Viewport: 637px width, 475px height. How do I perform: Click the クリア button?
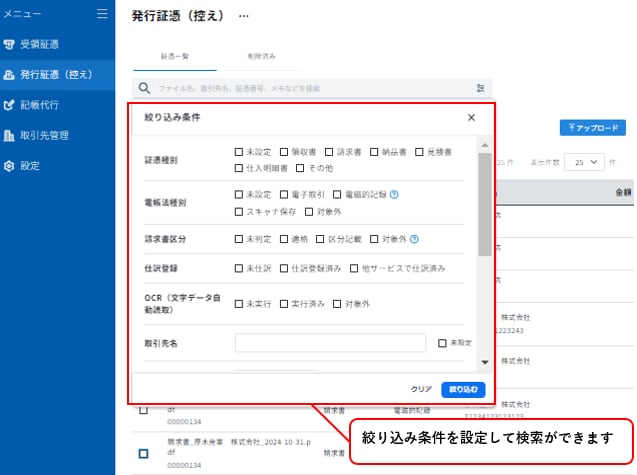(x=421, y=389)
